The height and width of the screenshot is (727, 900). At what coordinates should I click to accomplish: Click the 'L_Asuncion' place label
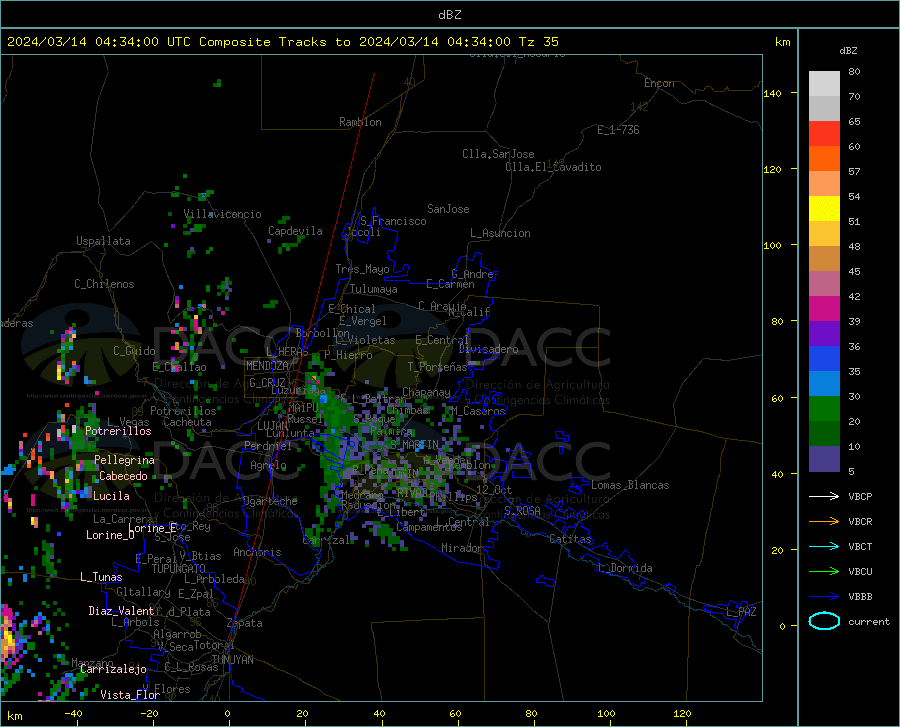tap(500, 233)
